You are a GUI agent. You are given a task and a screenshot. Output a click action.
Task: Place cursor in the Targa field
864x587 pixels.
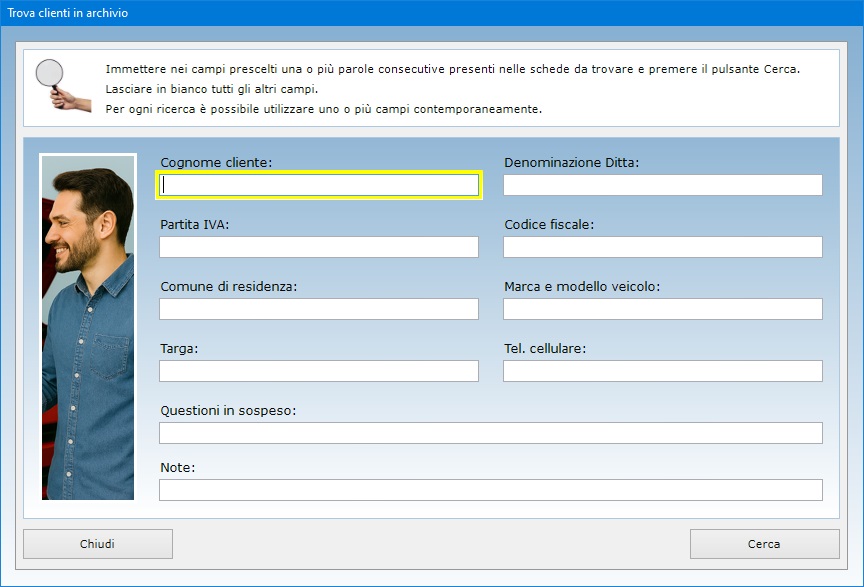[x=319, y=371]
